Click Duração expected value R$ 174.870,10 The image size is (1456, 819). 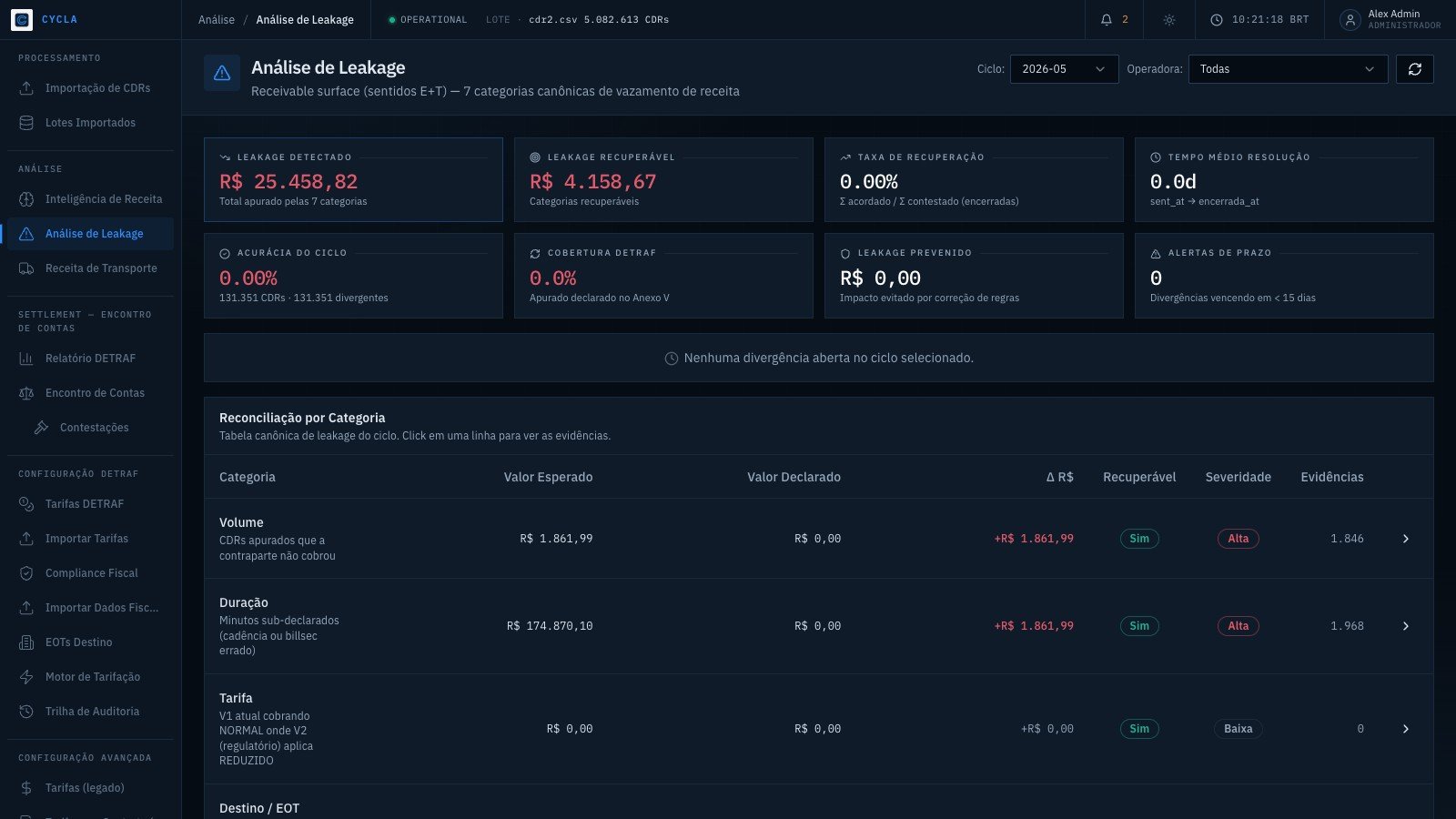pos(550,626)
